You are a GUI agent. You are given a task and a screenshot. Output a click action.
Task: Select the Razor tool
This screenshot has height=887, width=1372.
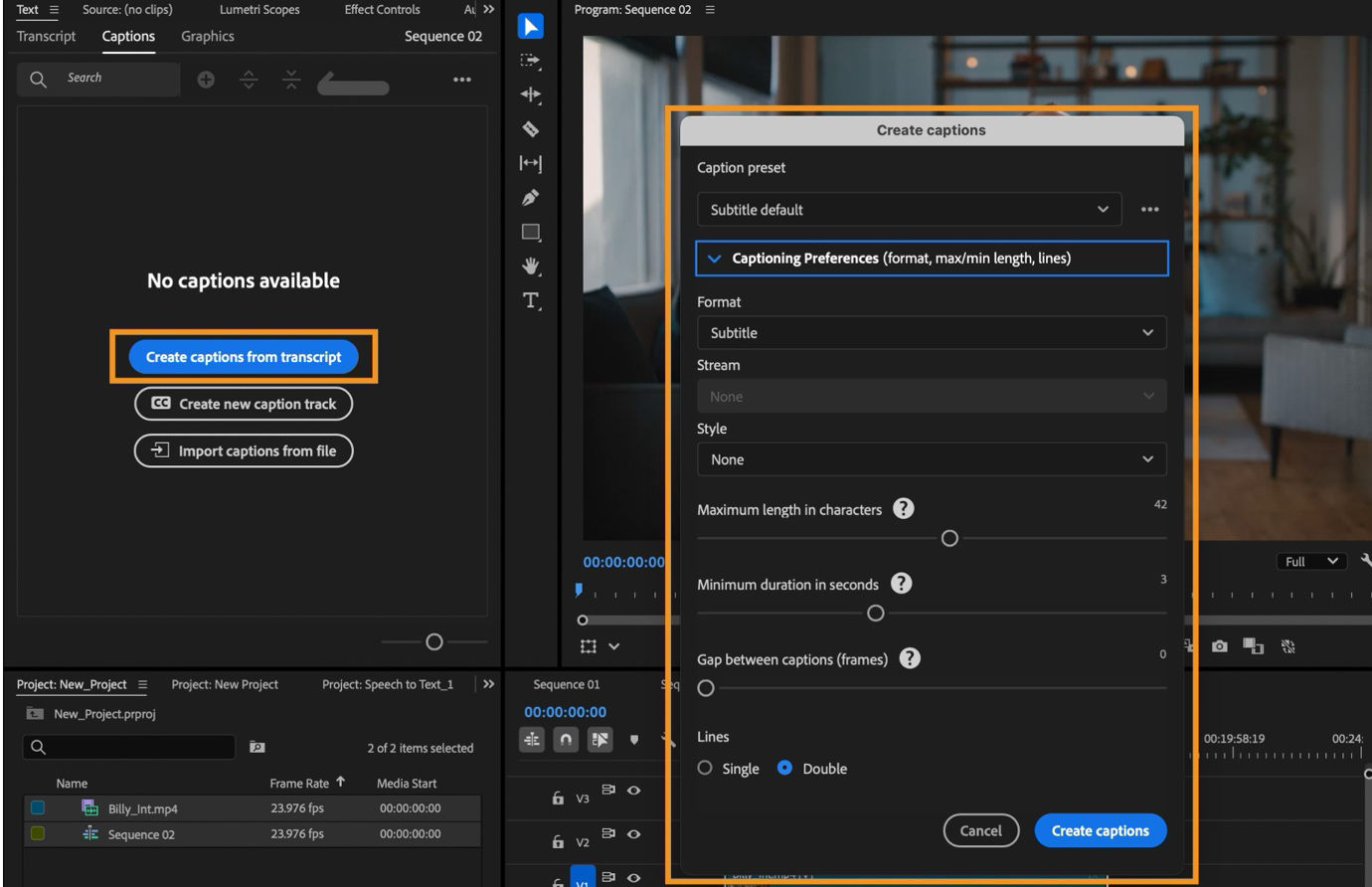pos(530,129)
